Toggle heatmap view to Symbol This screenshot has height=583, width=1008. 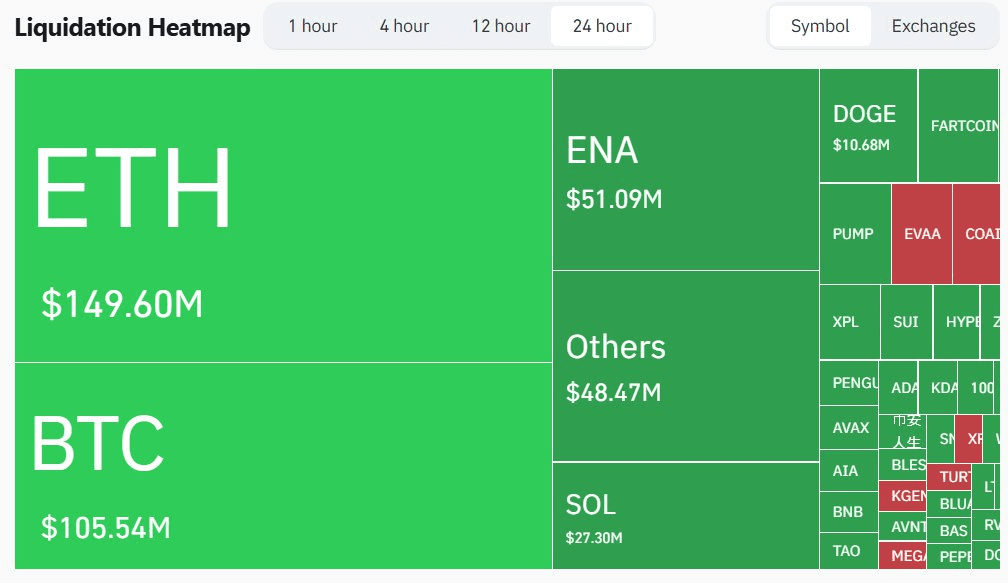[820, 26]
